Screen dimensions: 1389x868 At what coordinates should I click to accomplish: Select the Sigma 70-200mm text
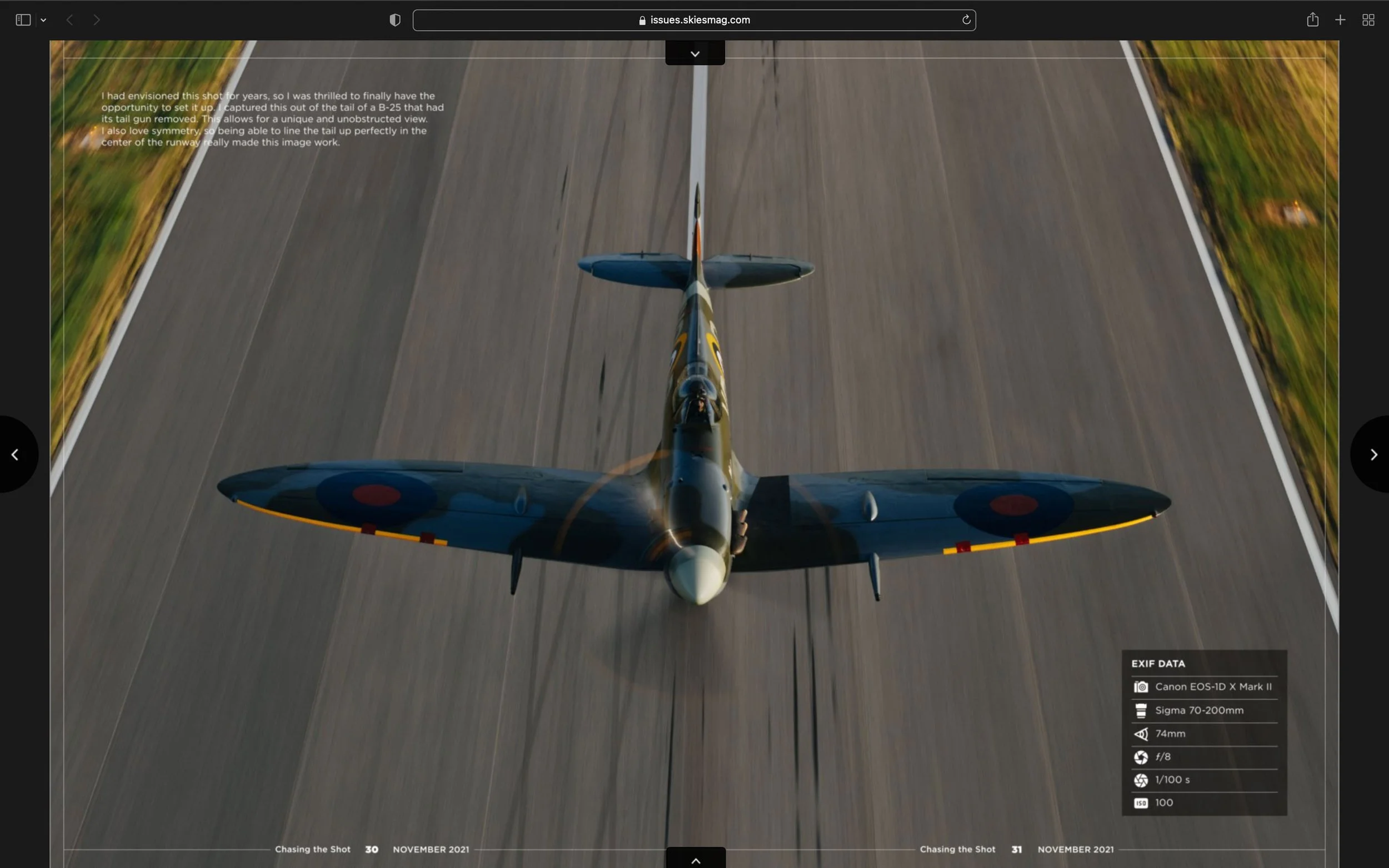pos(1200,710)
